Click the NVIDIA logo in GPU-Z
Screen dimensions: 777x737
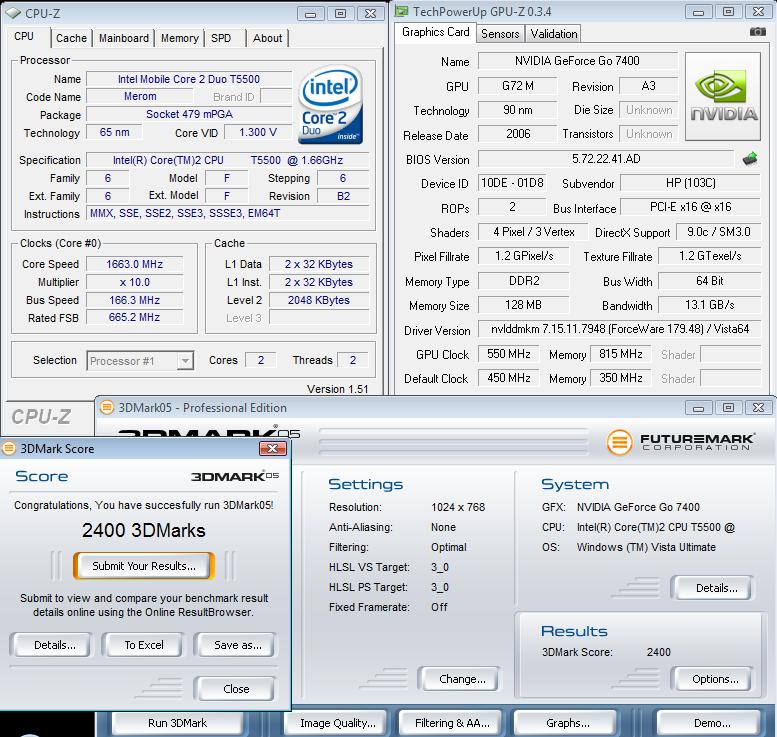pyautogui.click(x=723, y=97)
